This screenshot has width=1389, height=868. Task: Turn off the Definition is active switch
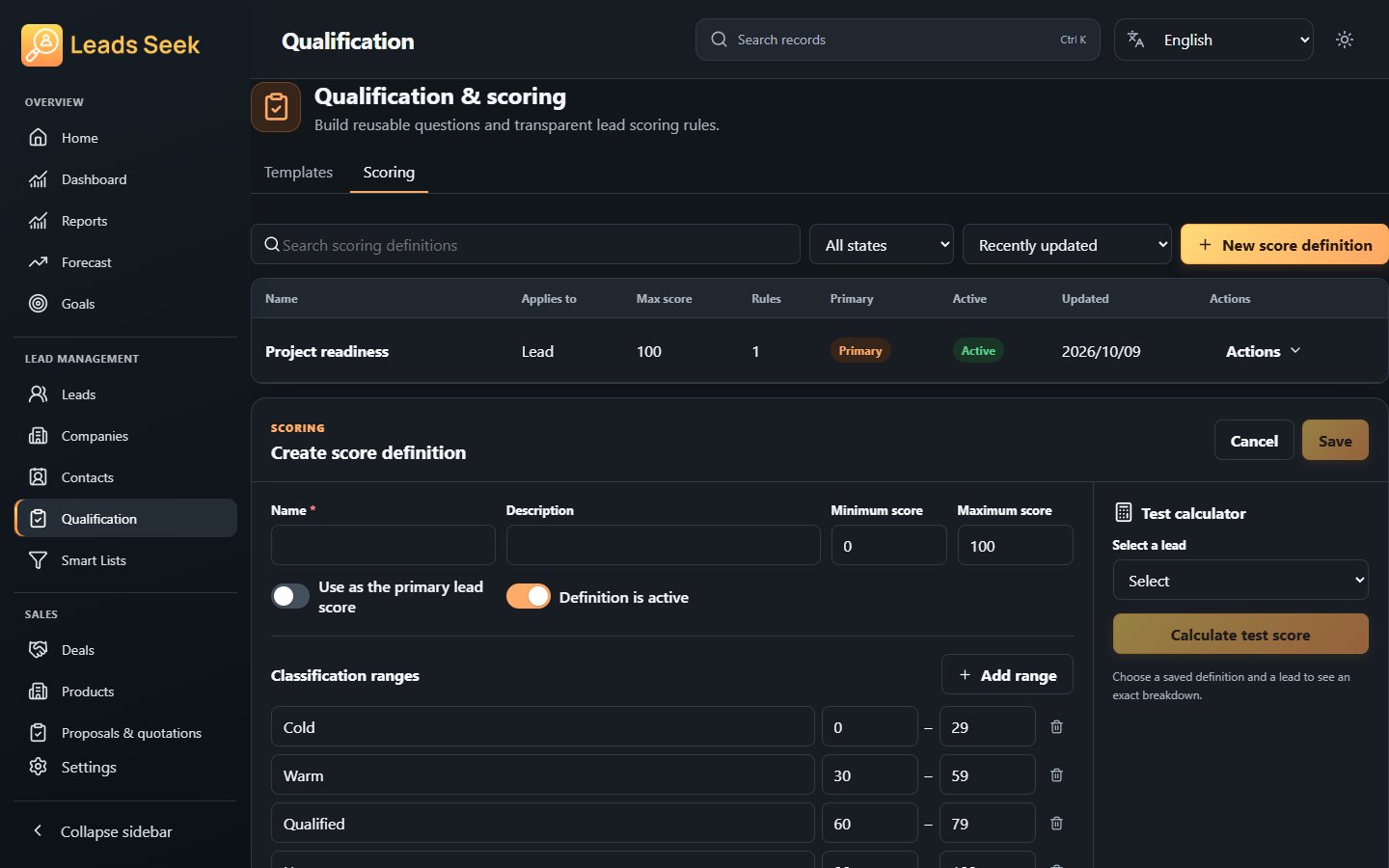[x=529, y=596]
